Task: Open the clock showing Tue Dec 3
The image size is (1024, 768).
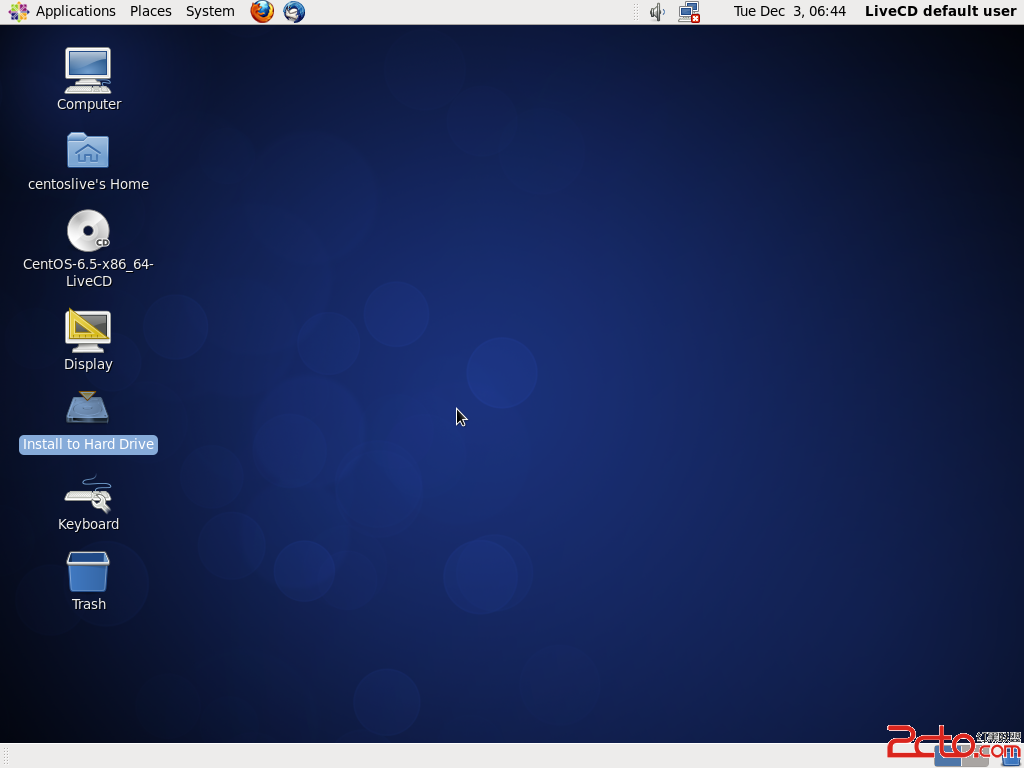Action: coord(790,11)
